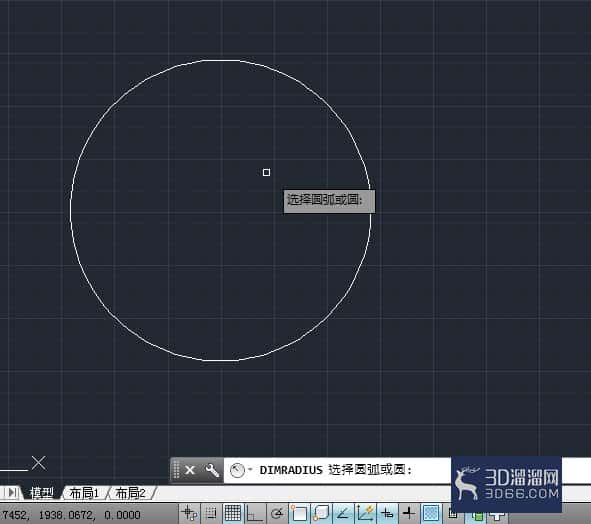Toggle Transparency display in status bar
The width and height of the screenshot is (591, 524).
(431, 513)
